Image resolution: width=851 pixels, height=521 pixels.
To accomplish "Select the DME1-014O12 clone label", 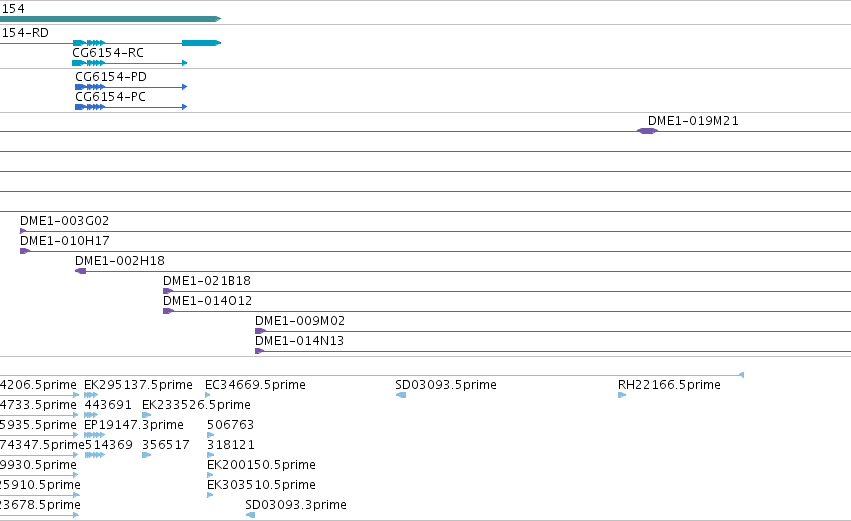I will click(x=207, y=301).
